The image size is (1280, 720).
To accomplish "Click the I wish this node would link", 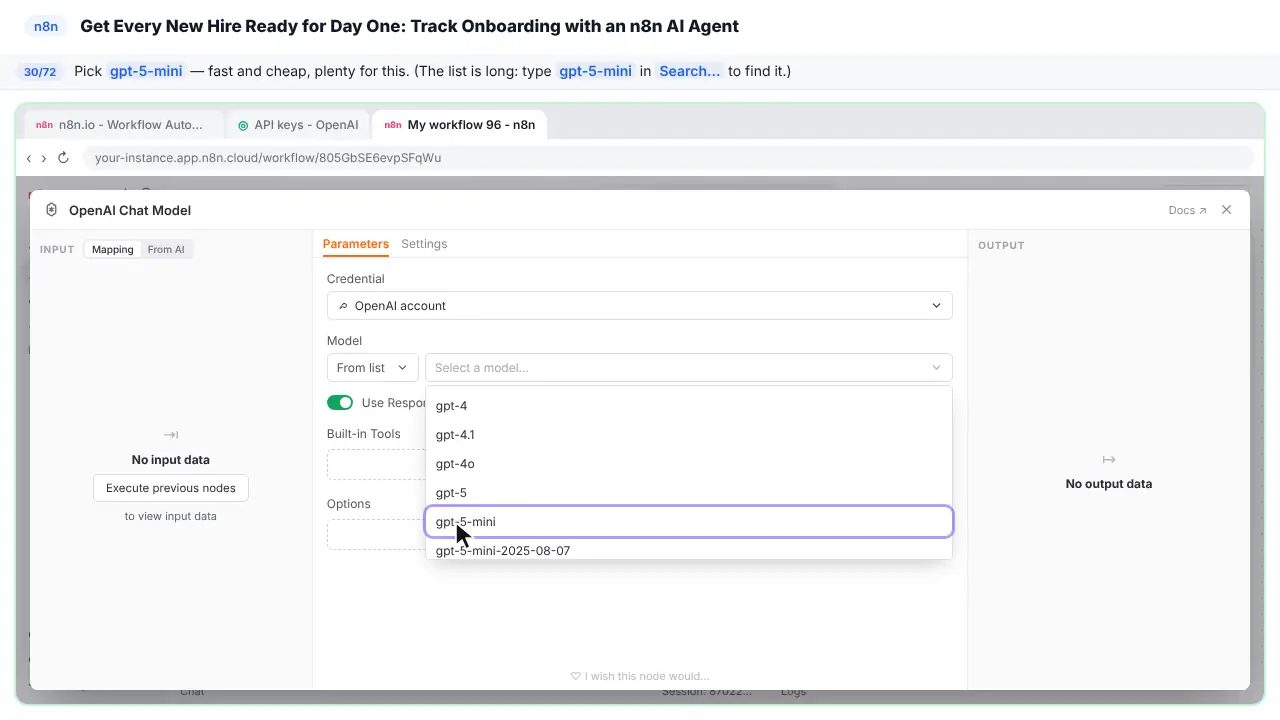I will click(x=640, y=676).
